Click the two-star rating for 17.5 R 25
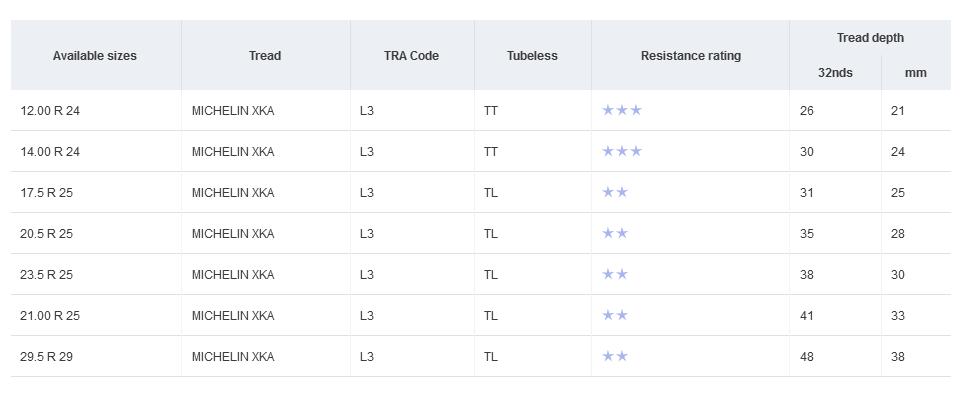 615,192
